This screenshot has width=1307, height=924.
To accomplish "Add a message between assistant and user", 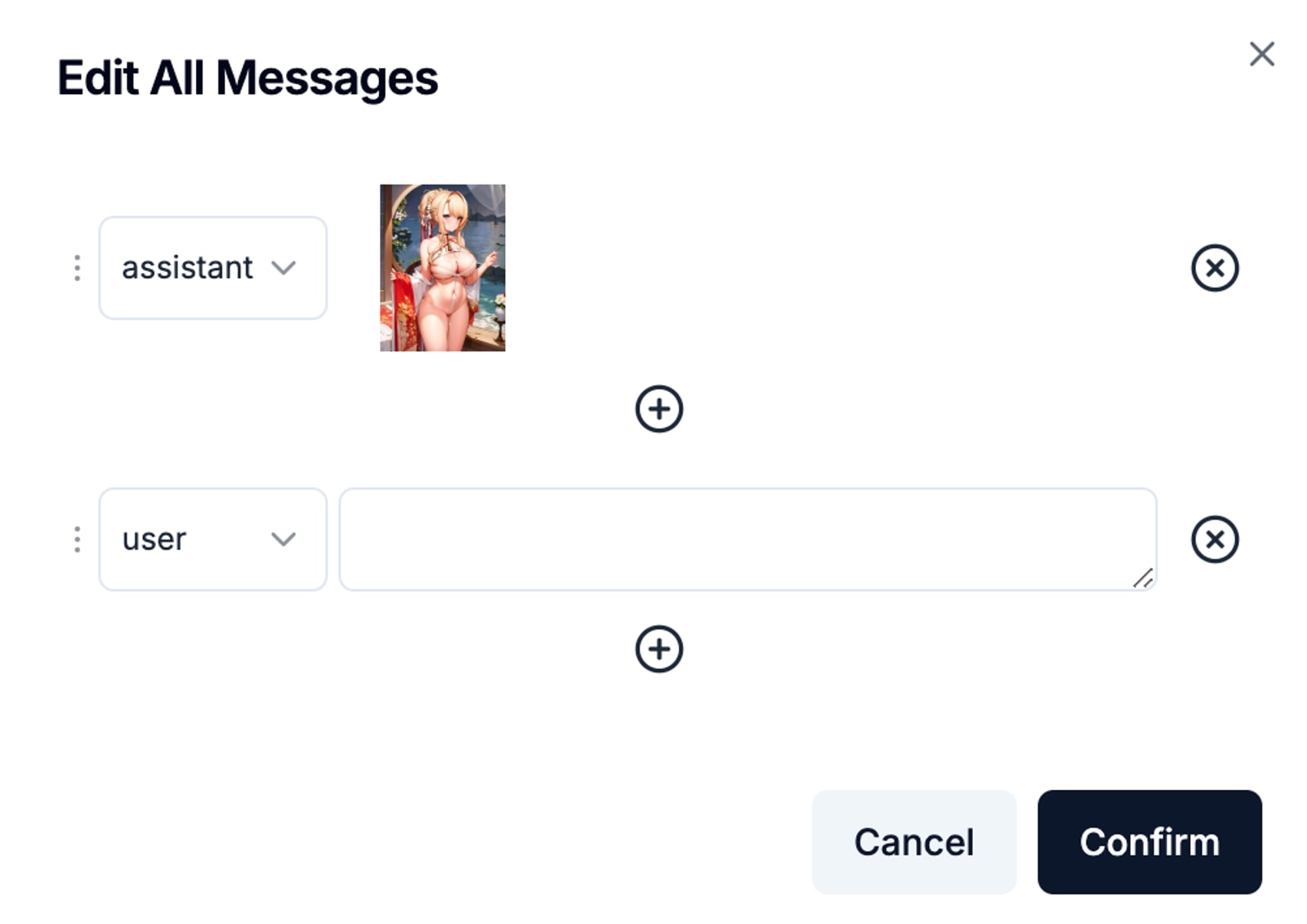I will point(658,409).
